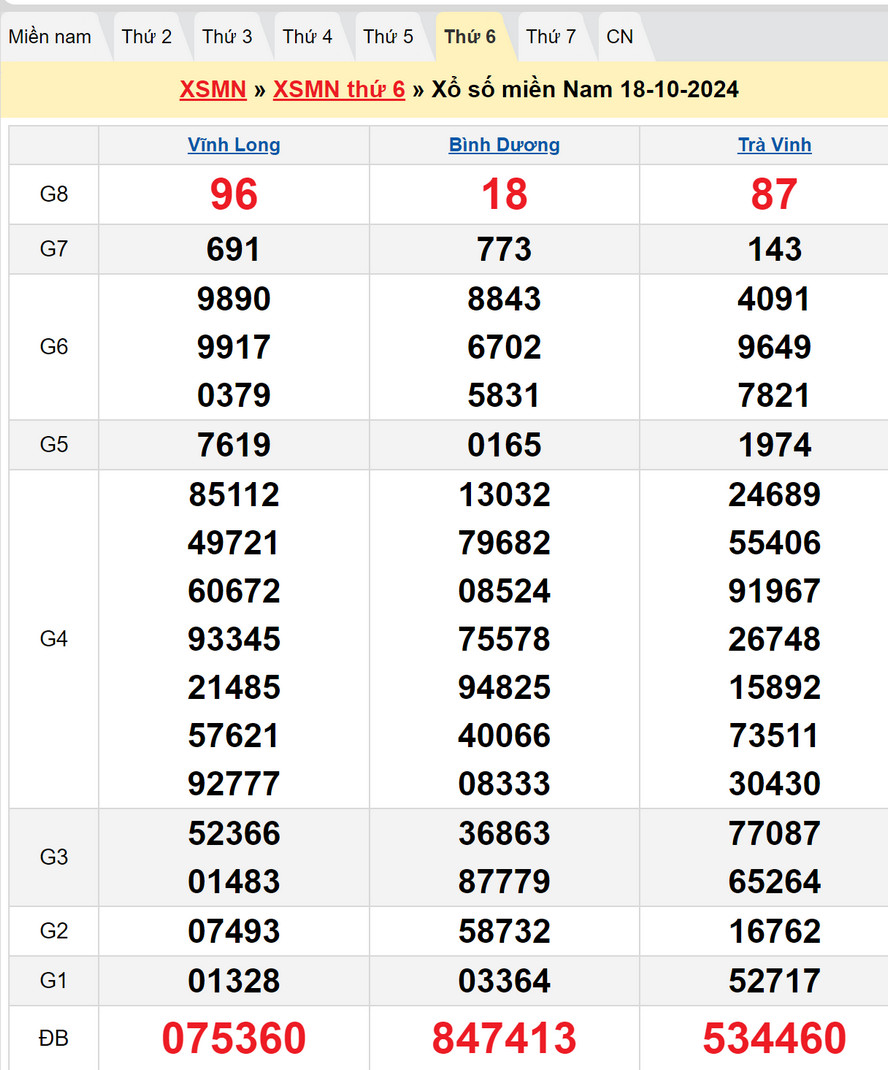
Task: Open the Miền nam tab
Action: [50, 37]
